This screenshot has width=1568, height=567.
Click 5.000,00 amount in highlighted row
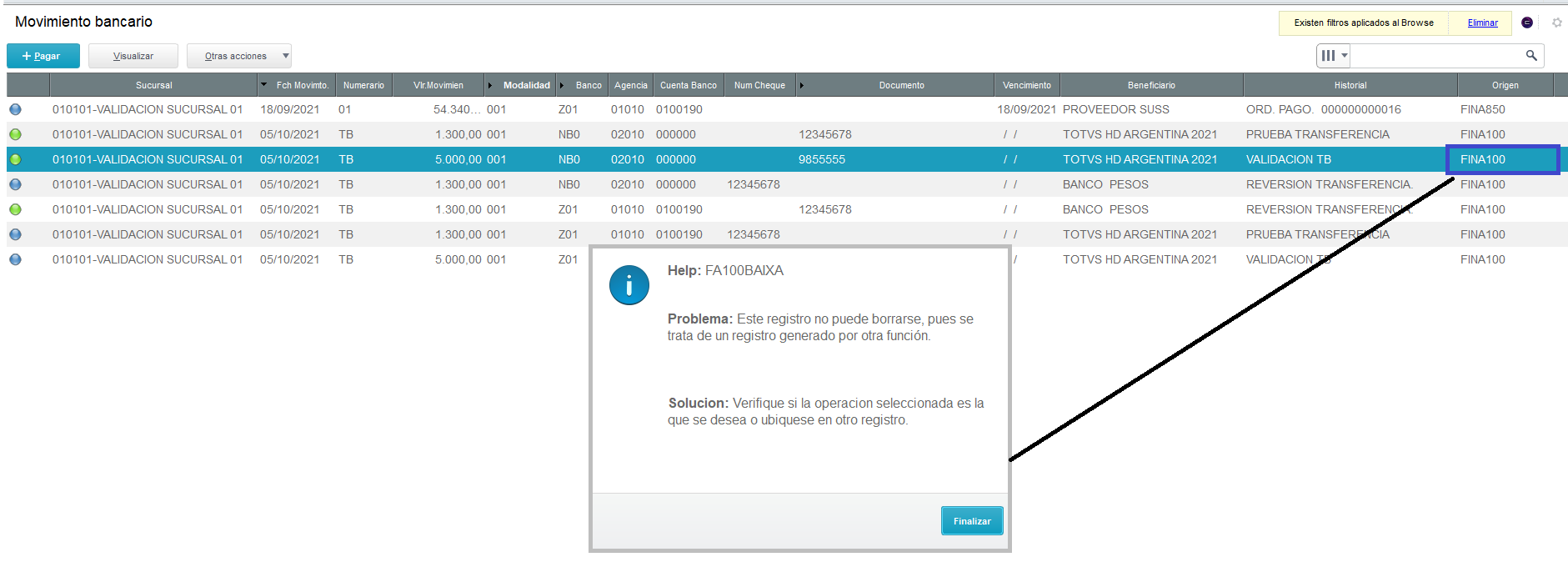coord(458,159)
